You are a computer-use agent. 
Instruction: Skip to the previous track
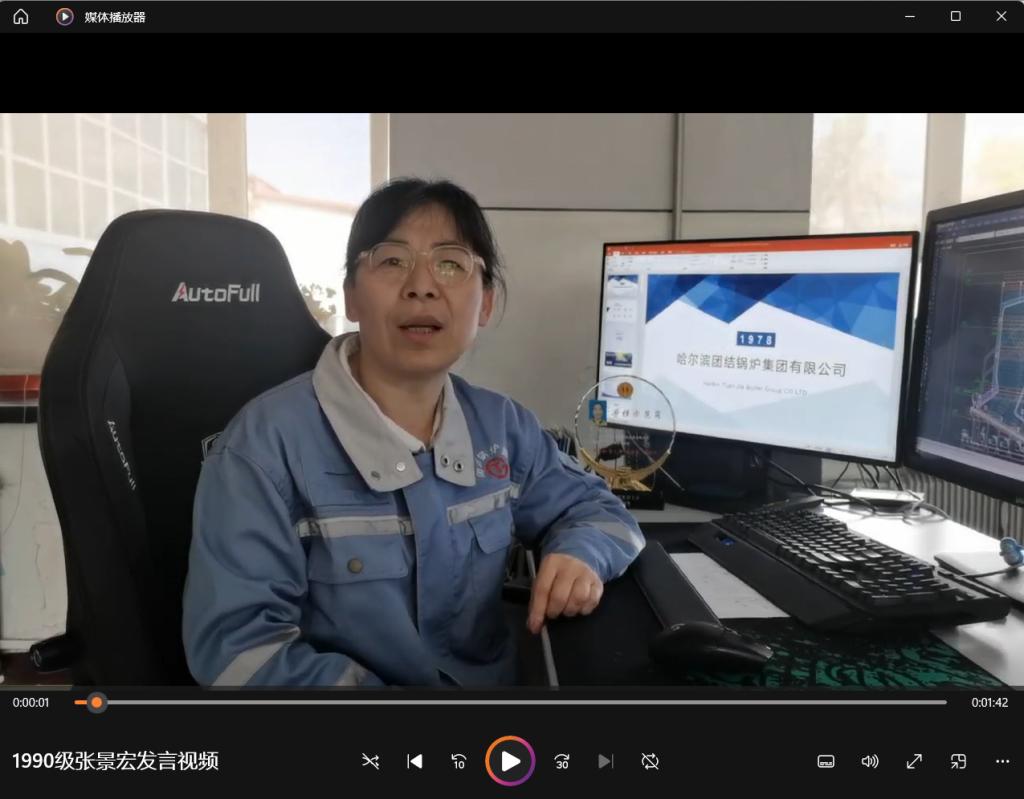point(414,761)
